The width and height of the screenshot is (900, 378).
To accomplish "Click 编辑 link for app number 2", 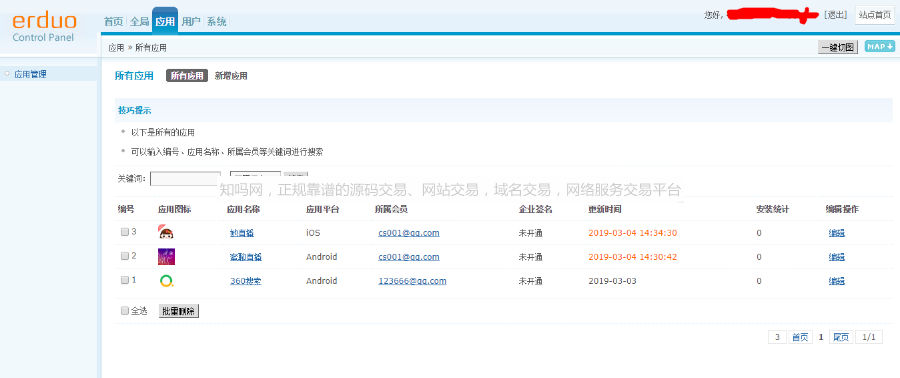I will [836, 257].
